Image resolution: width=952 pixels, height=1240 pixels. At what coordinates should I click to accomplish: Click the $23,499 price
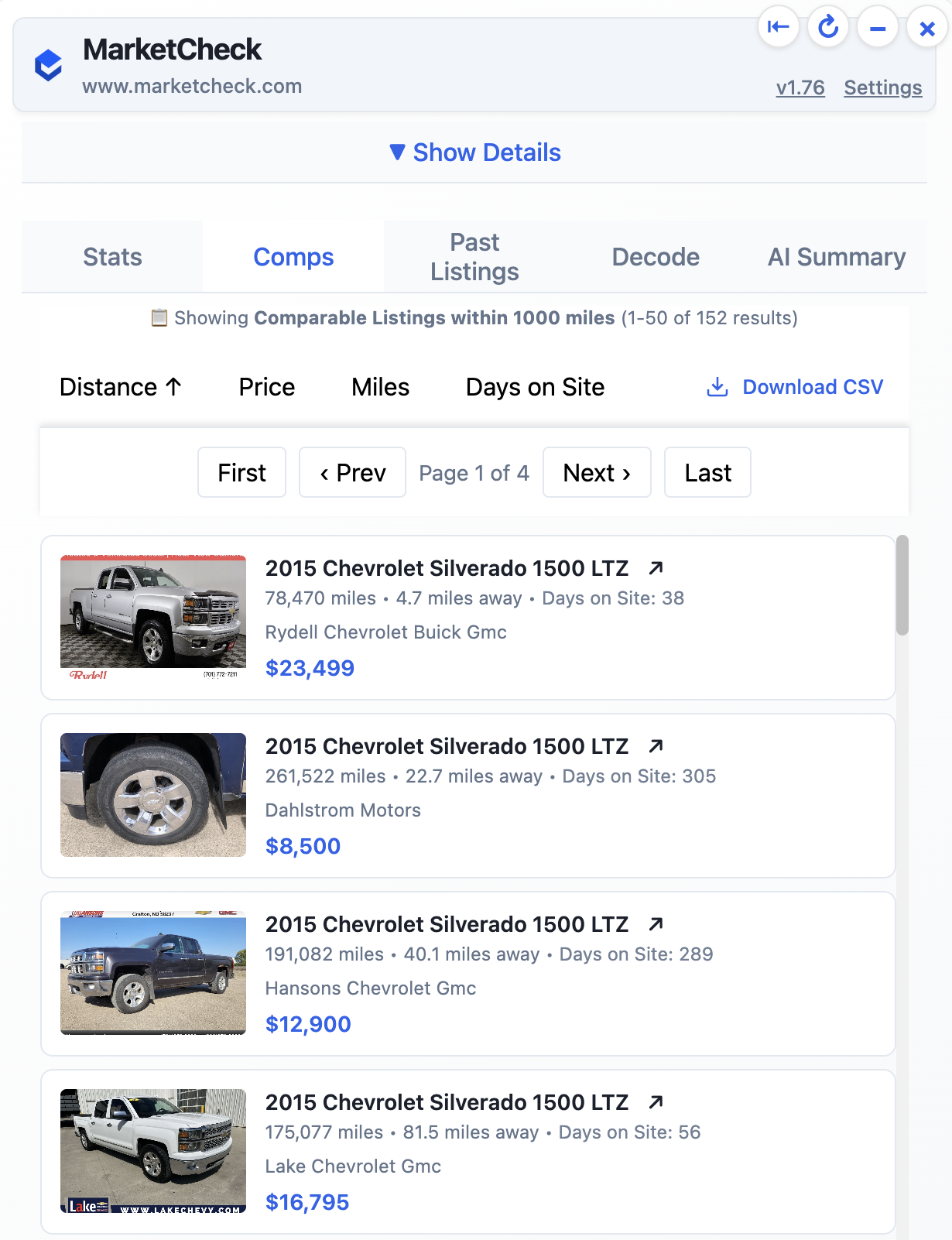pos(310,668)
